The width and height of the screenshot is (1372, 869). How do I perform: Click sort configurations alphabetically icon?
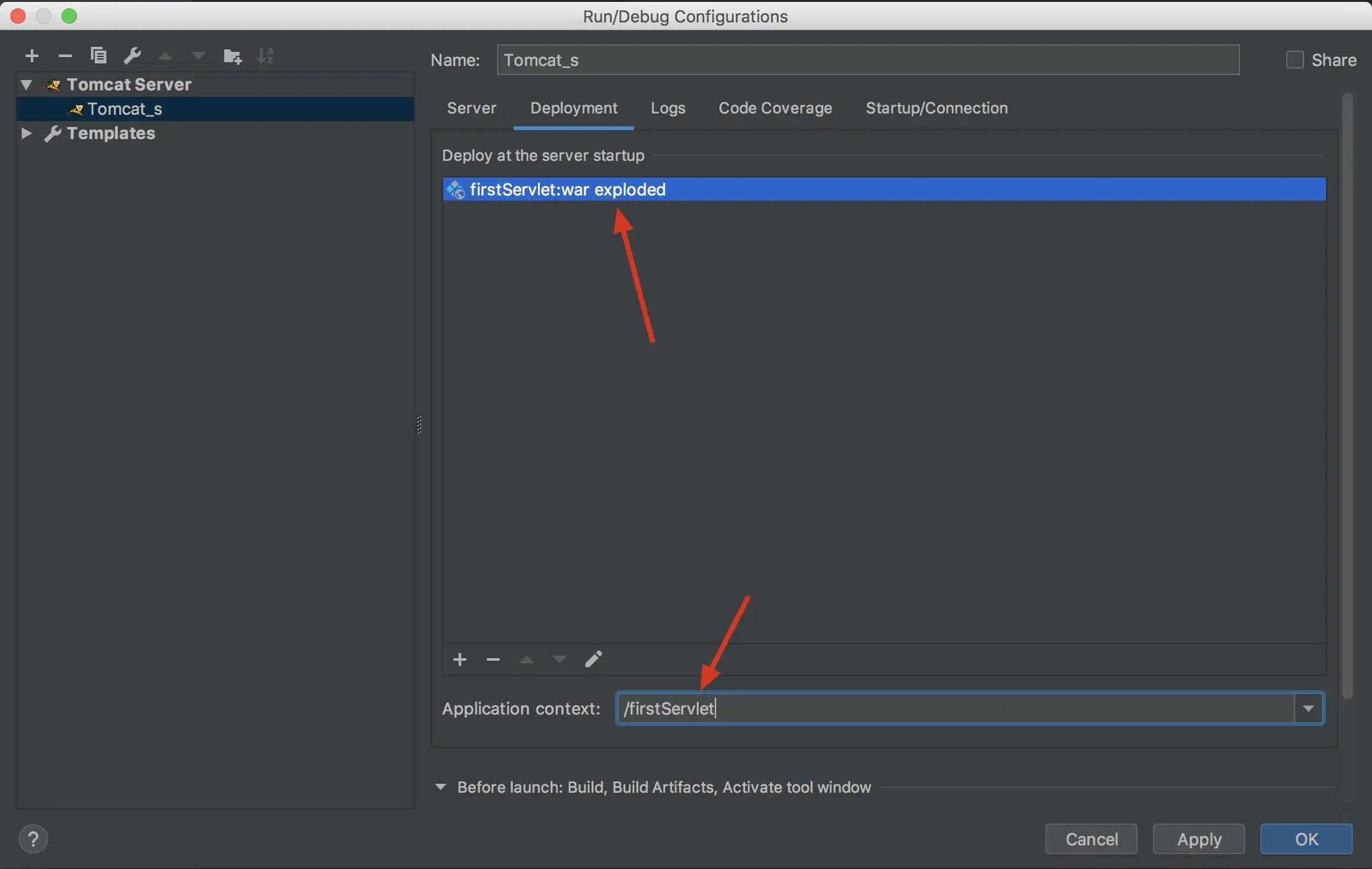click(265, 56)
